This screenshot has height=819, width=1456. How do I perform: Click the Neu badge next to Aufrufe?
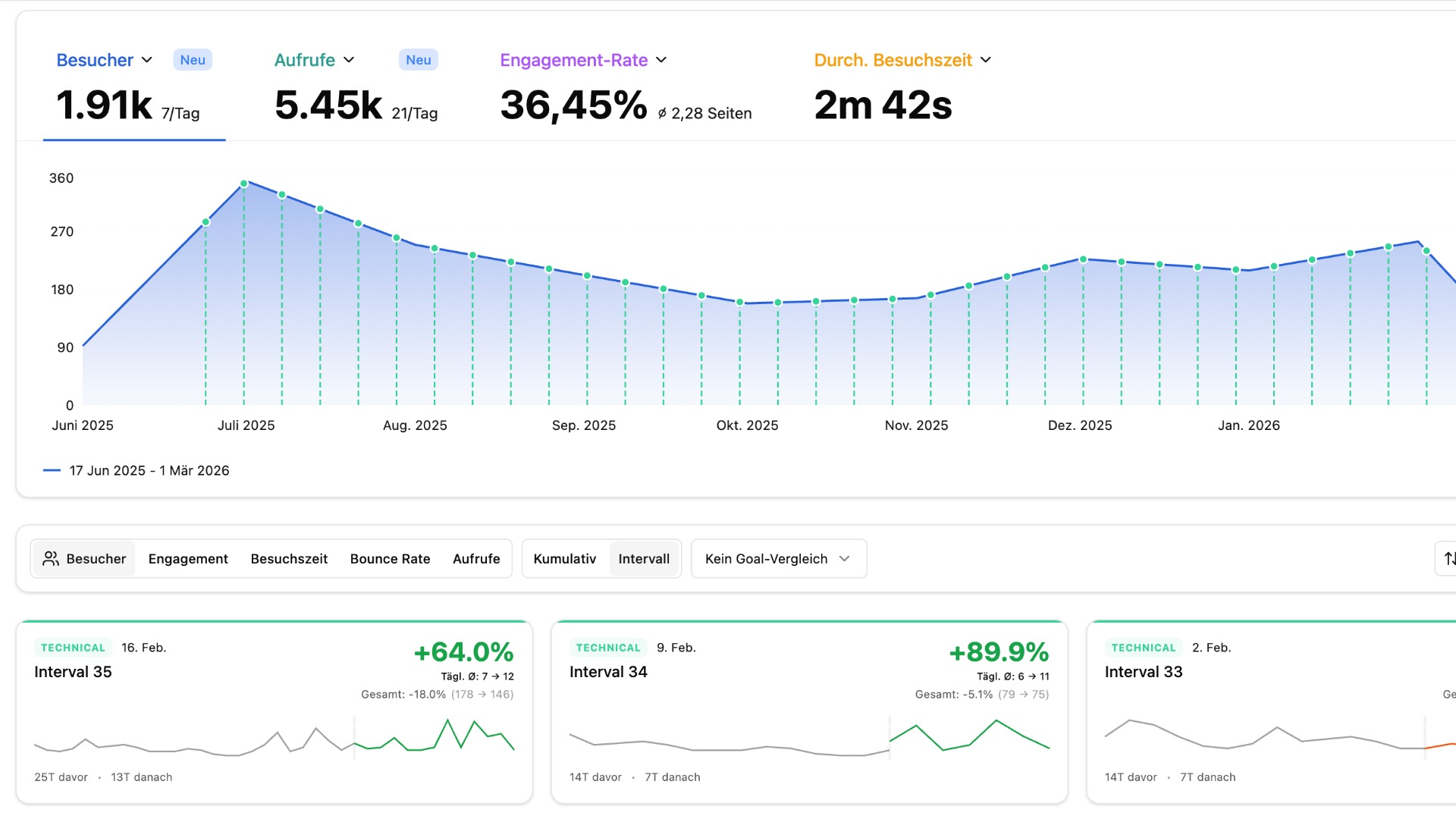tap(418, 60)
